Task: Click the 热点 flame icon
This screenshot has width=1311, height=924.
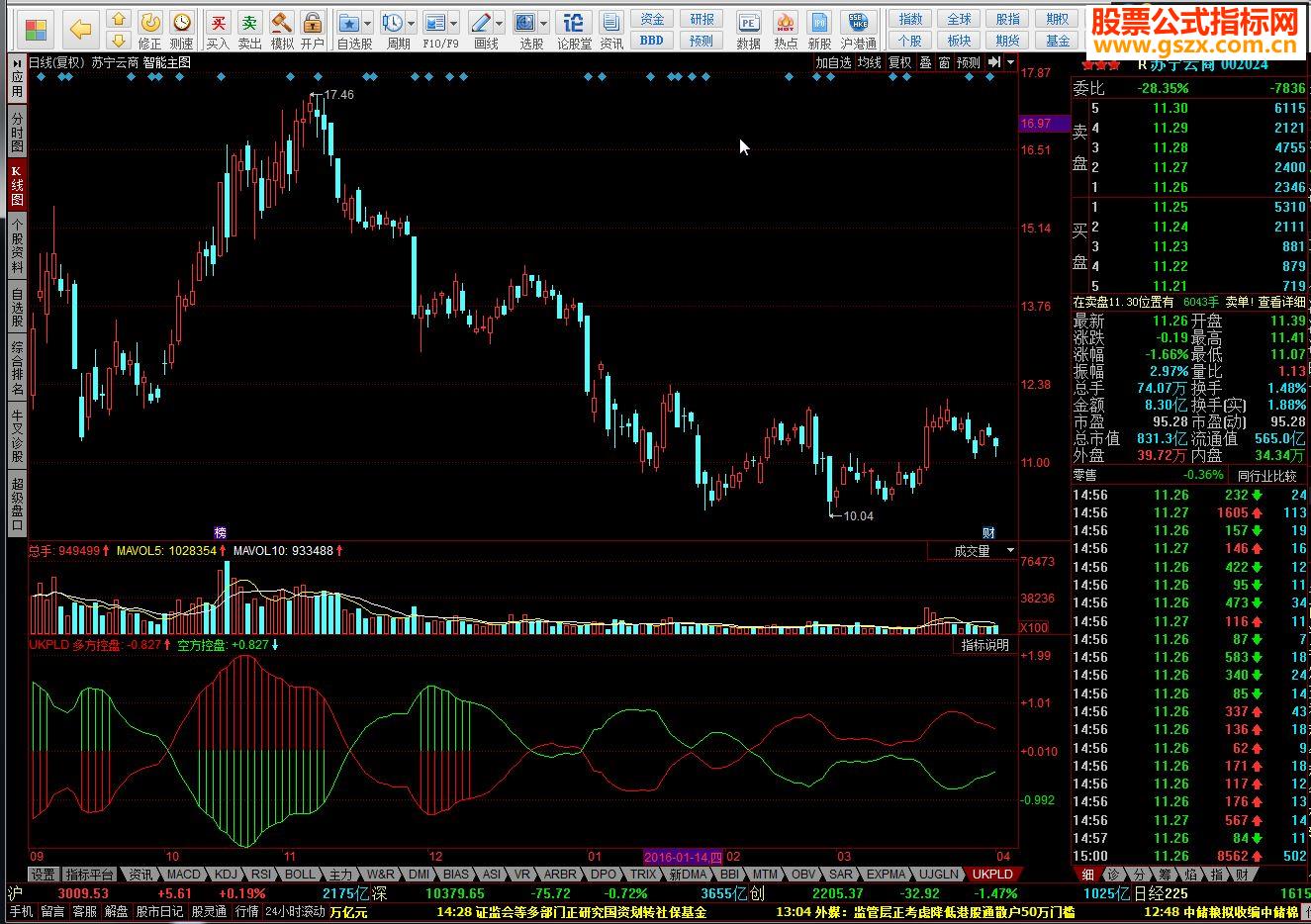Action: [786, 30]
